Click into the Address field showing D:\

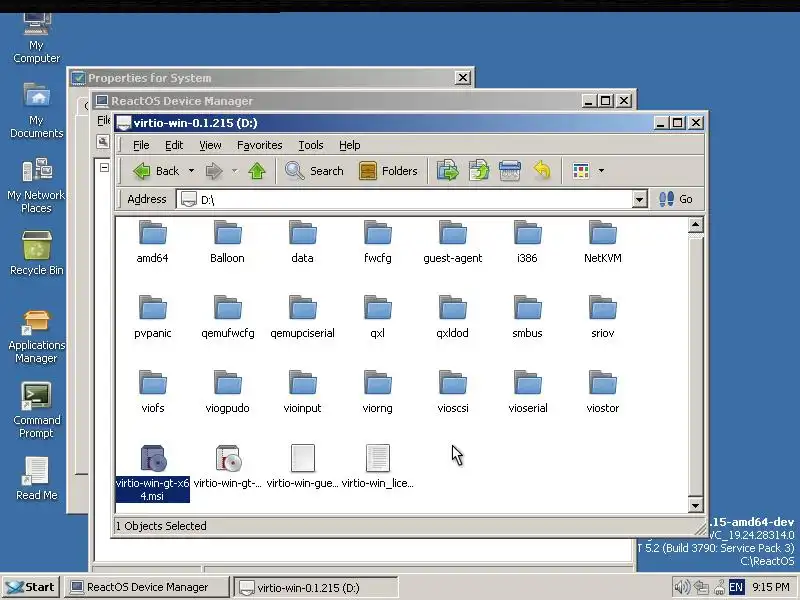(412, 199)
